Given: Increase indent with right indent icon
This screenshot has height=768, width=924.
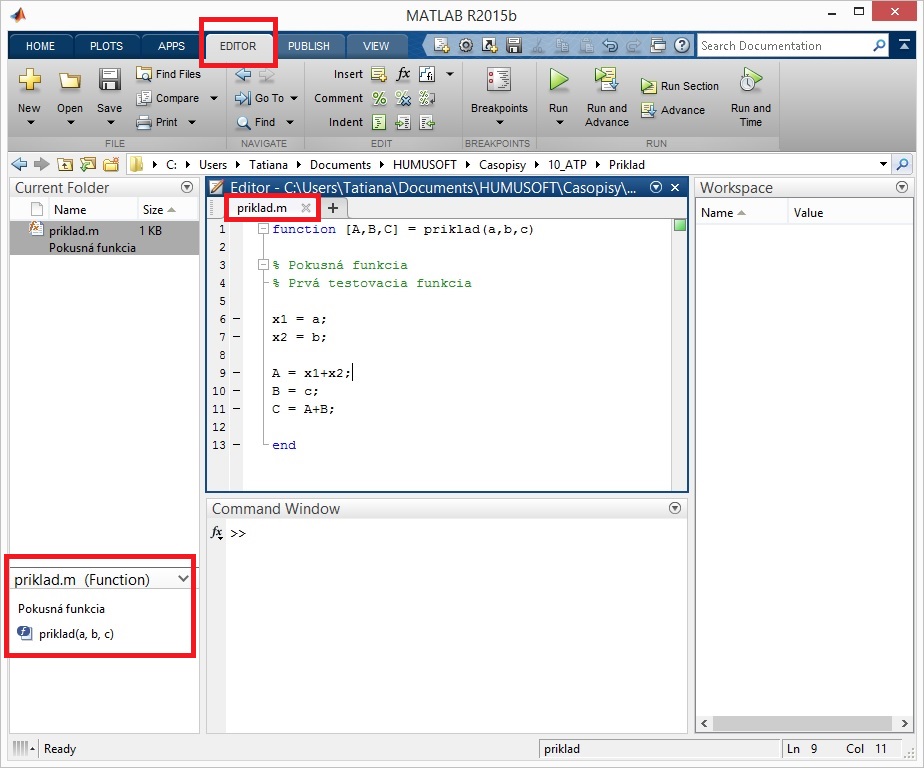Looking at the screenshot, I should (x=403, y=122).
